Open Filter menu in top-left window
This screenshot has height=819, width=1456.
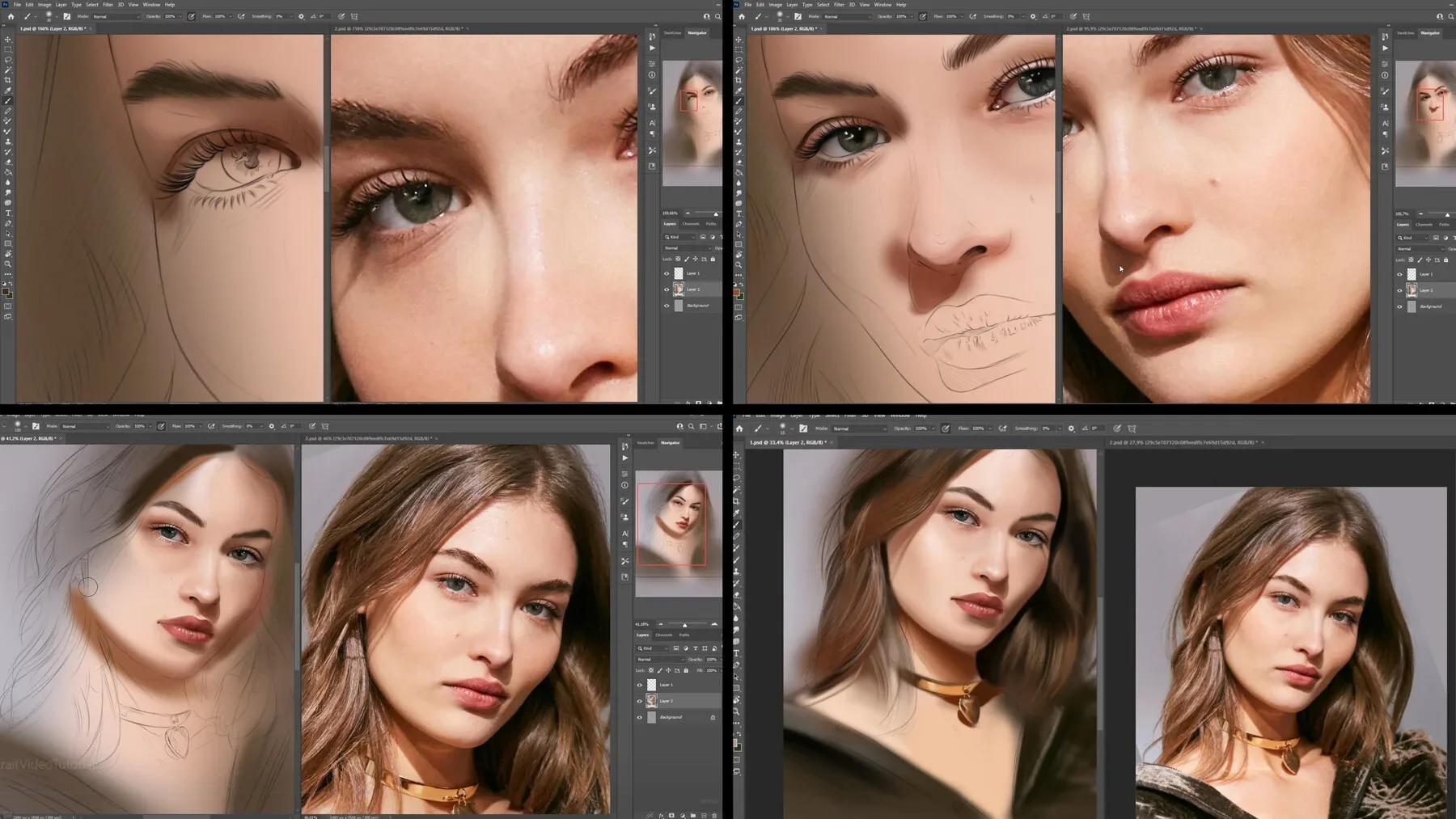point(108,5)
